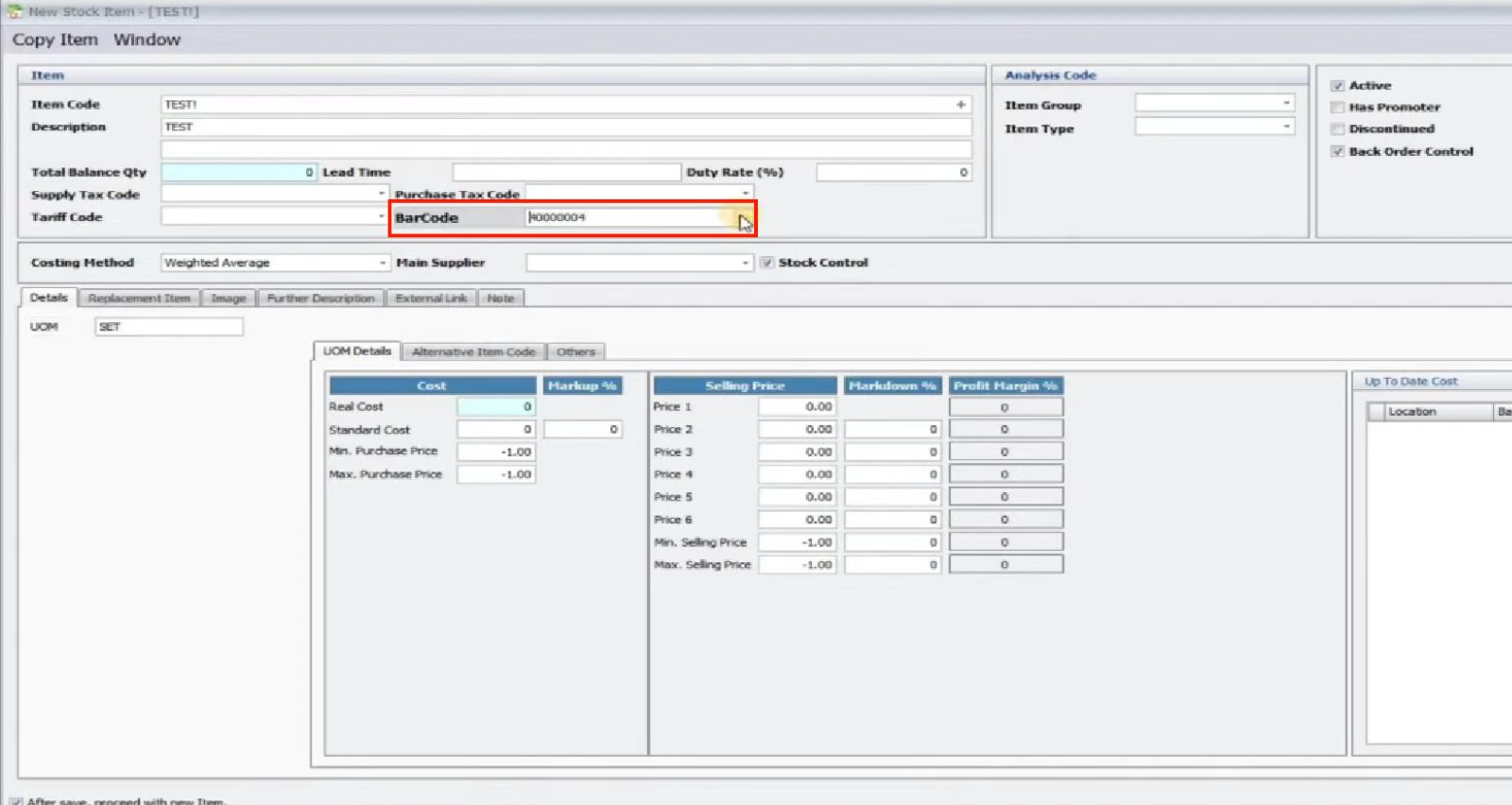Click the Price 1 selling price field

coord(797,407)
